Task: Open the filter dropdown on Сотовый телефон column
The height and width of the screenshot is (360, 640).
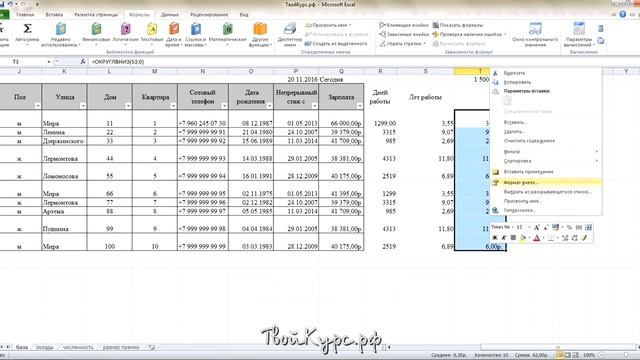Action: (x=224, y=106)
